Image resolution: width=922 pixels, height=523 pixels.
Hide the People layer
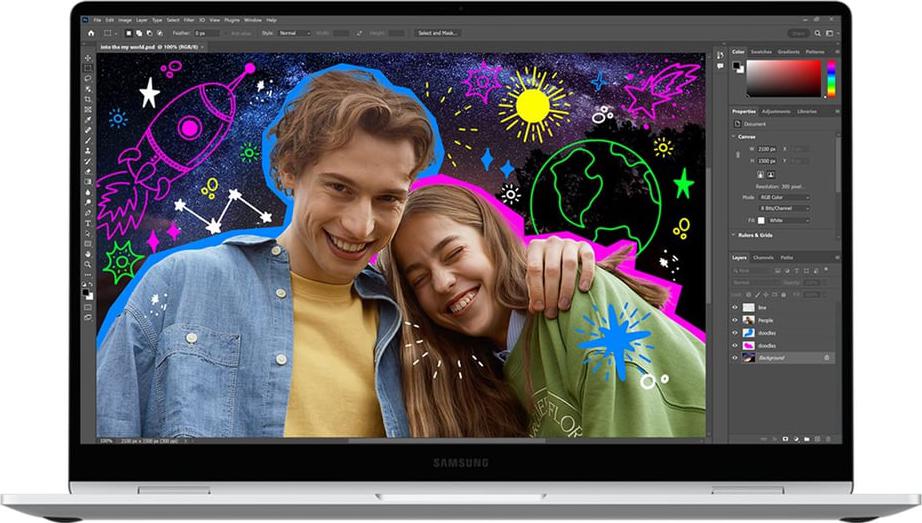pyautogui.click(x=735, y=320)
